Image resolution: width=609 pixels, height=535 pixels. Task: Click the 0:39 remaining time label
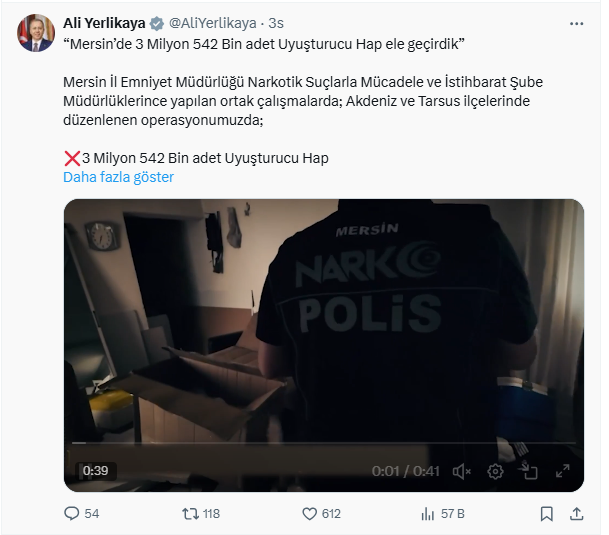[96, 471]
